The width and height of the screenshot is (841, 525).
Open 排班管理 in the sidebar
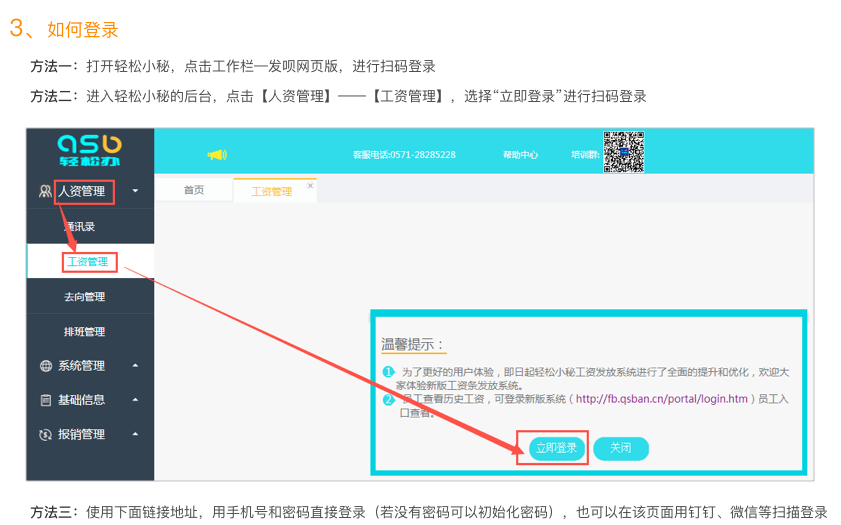pyautogui.click(x=84, y=331)
